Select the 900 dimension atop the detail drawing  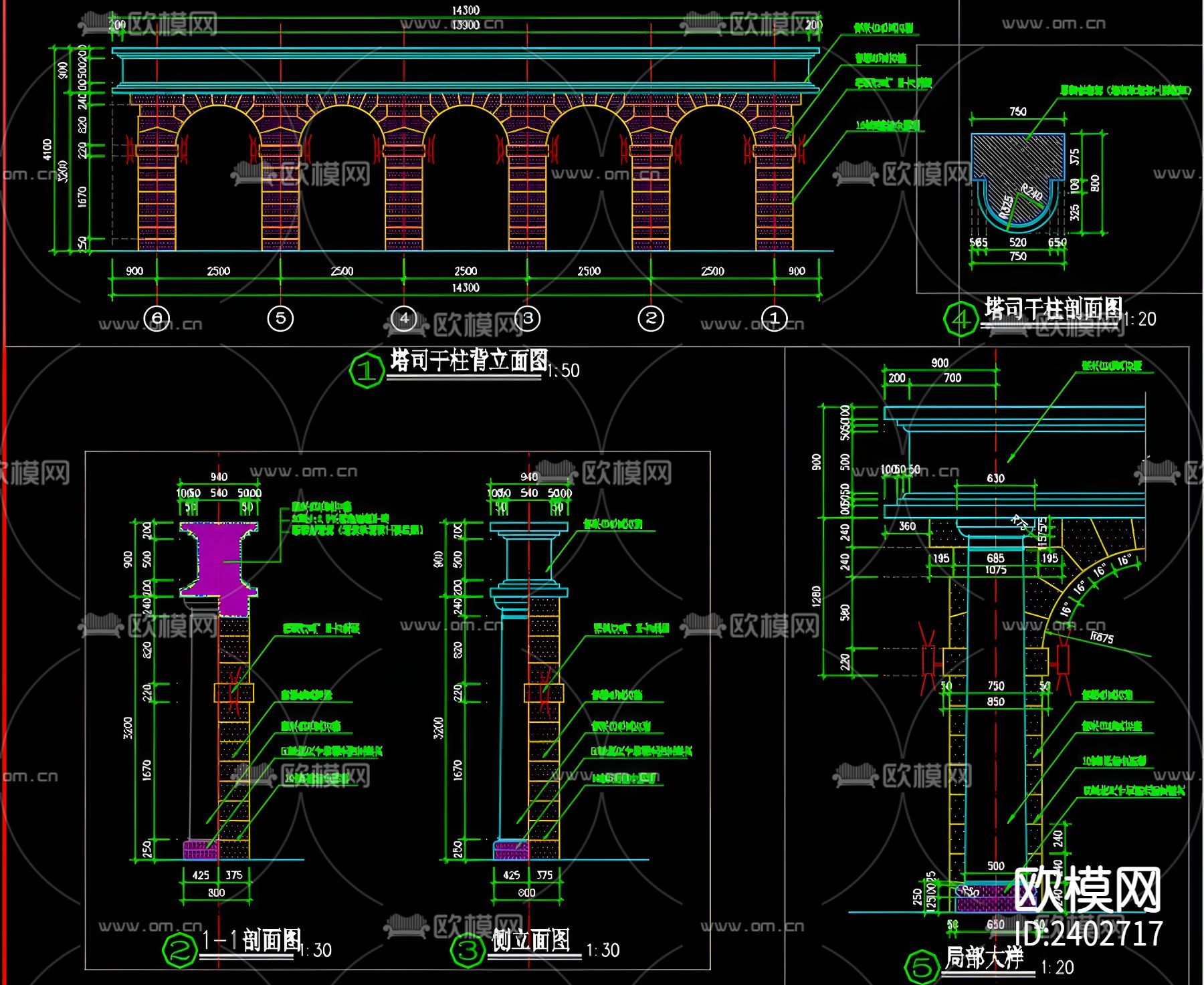[x=940, y=362]
